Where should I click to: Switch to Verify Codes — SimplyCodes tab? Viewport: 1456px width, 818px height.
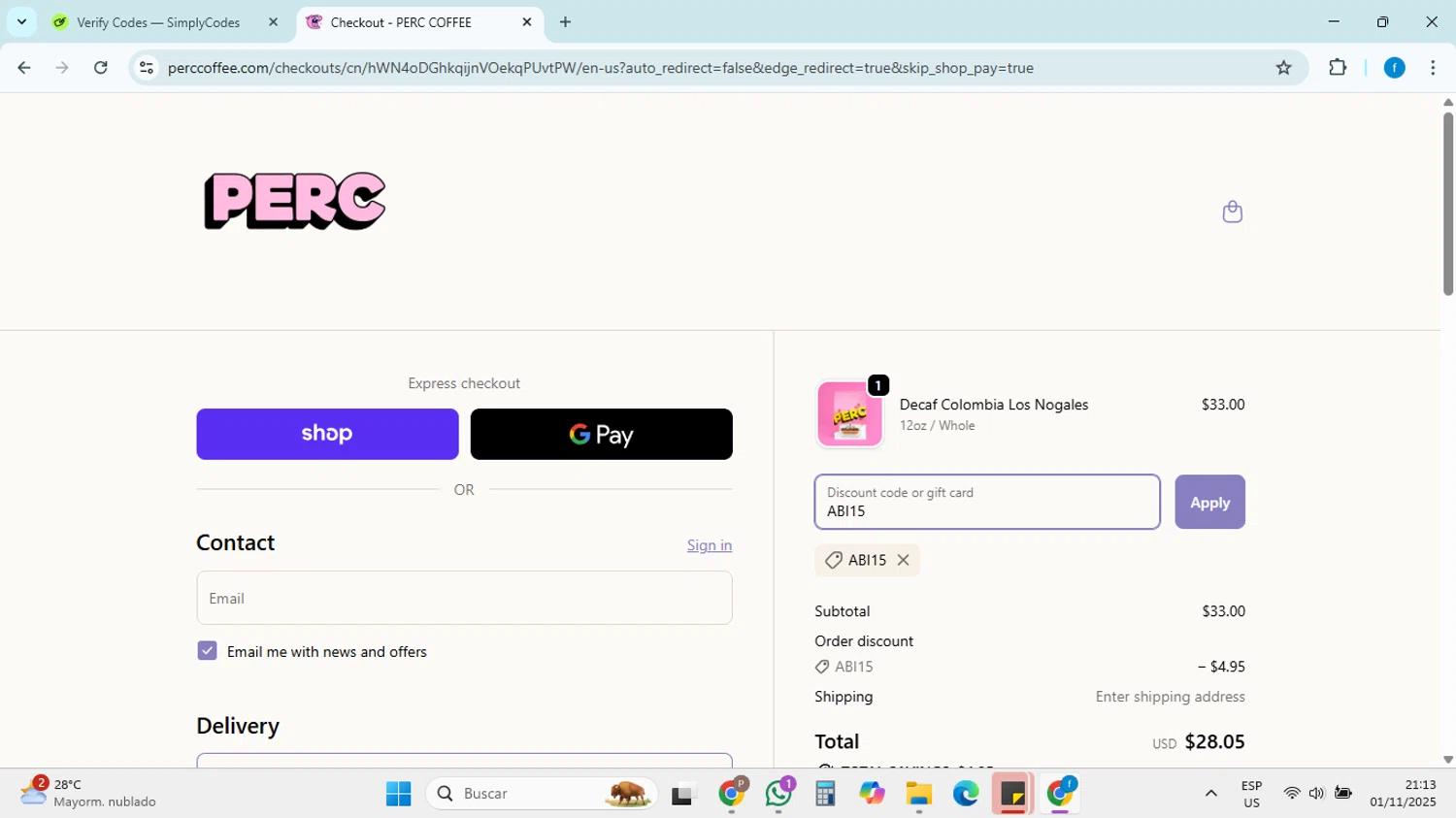tap(158, 22)
